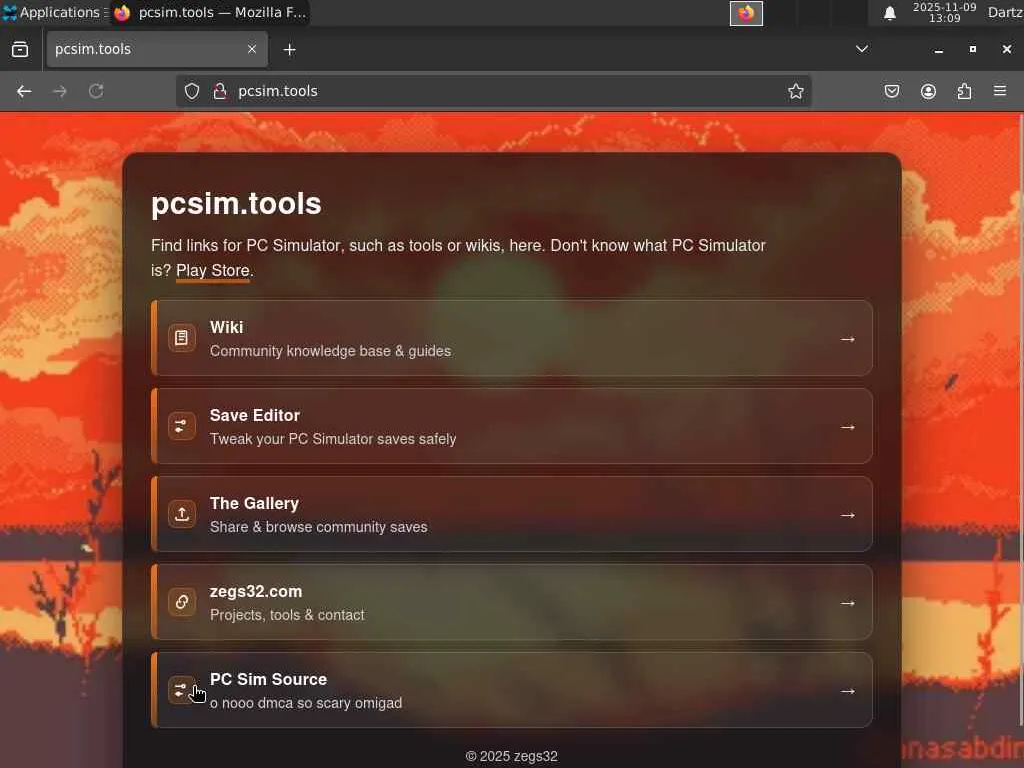1024x768 pixels.
Task: Open the Firefox extensions puzzle icon
Action: [x=965, y=91]
